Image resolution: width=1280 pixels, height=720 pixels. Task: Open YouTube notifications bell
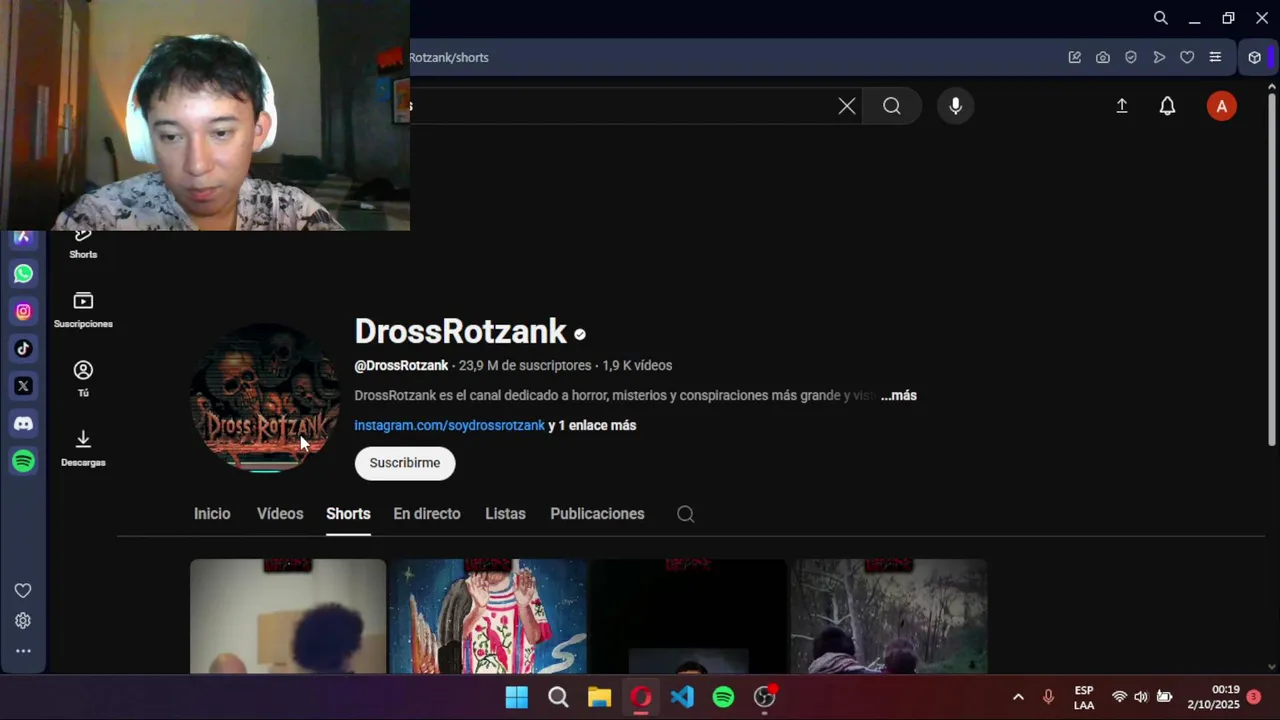(1167, 106)
